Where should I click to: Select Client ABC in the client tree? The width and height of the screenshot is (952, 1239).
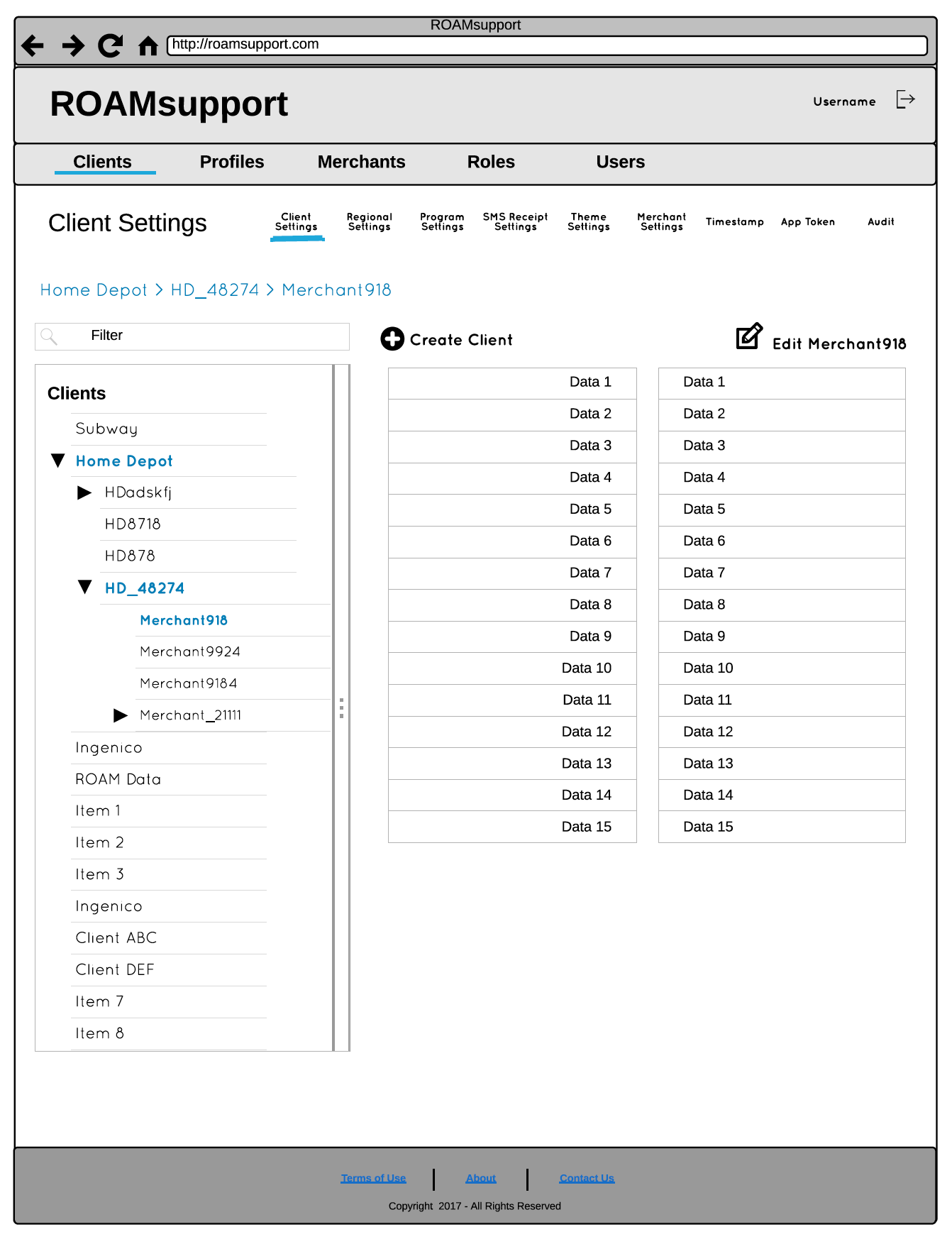coord(116,937)
